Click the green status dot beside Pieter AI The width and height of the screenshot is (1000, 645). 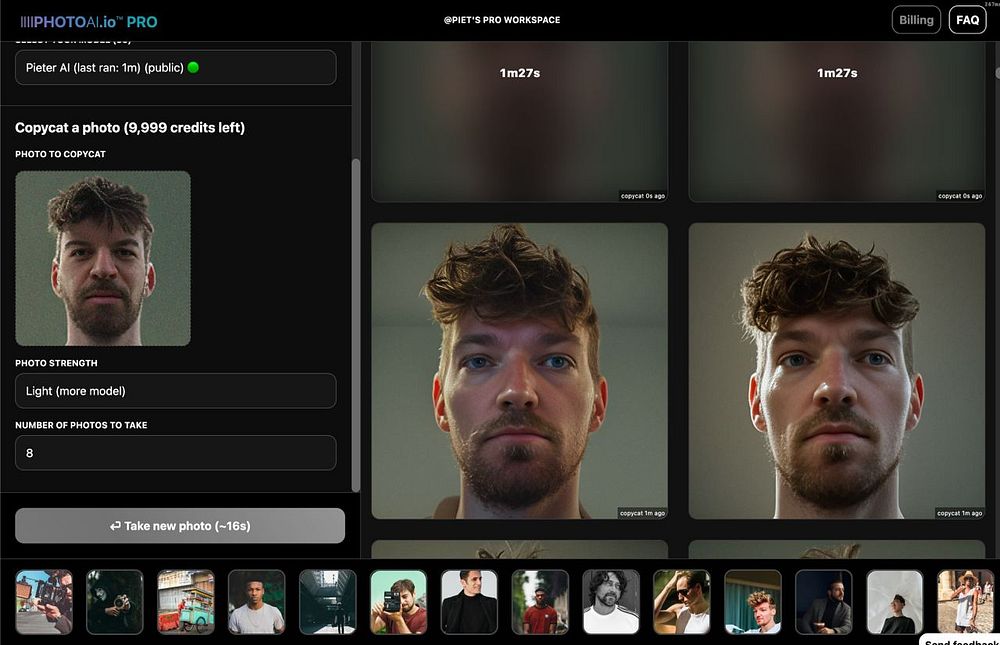(x=193, y=67)
